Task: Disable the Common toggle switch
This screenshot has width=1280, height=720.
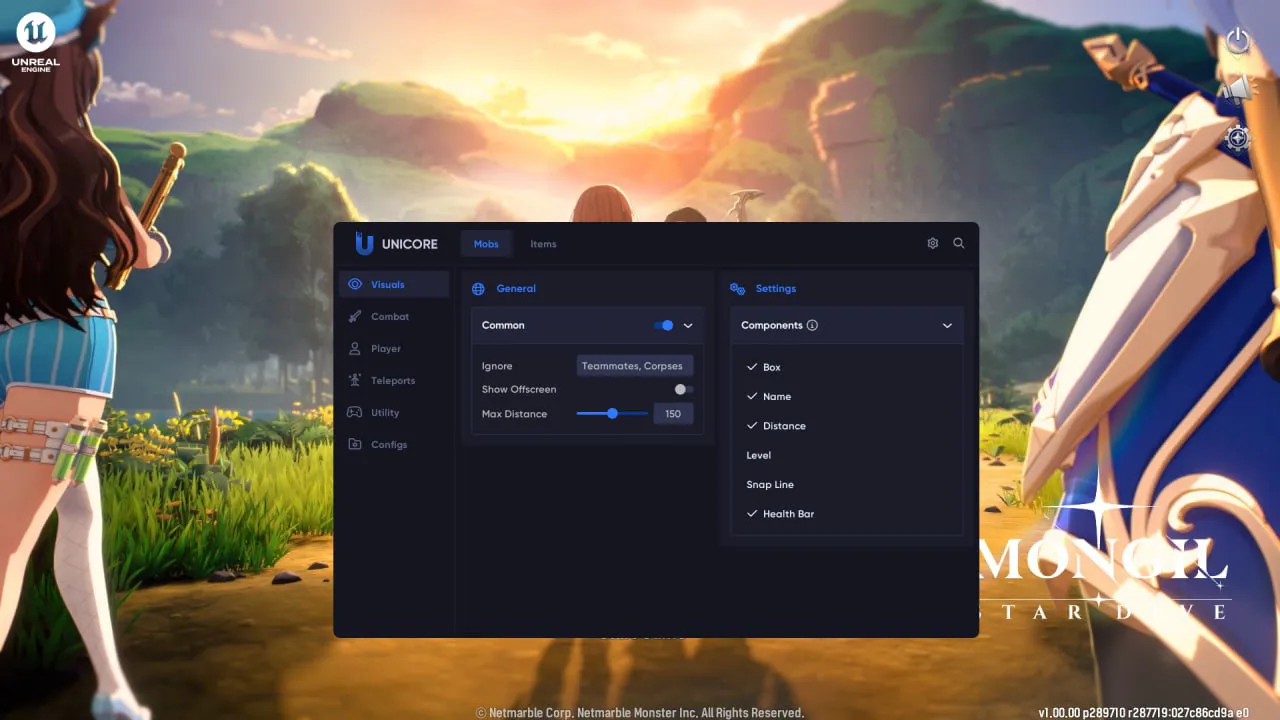Action: point(664,325)
